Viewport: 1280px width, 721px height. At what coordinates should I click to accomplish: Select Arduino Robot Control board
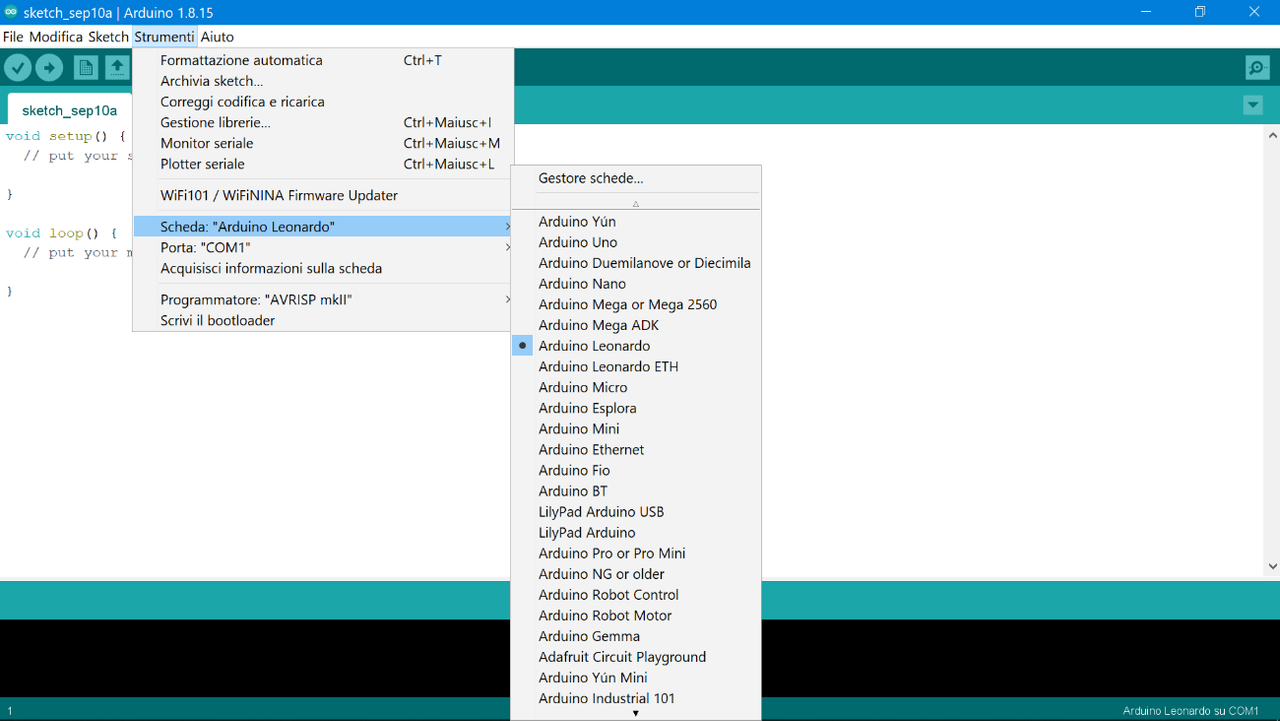[x=636, y=595]
